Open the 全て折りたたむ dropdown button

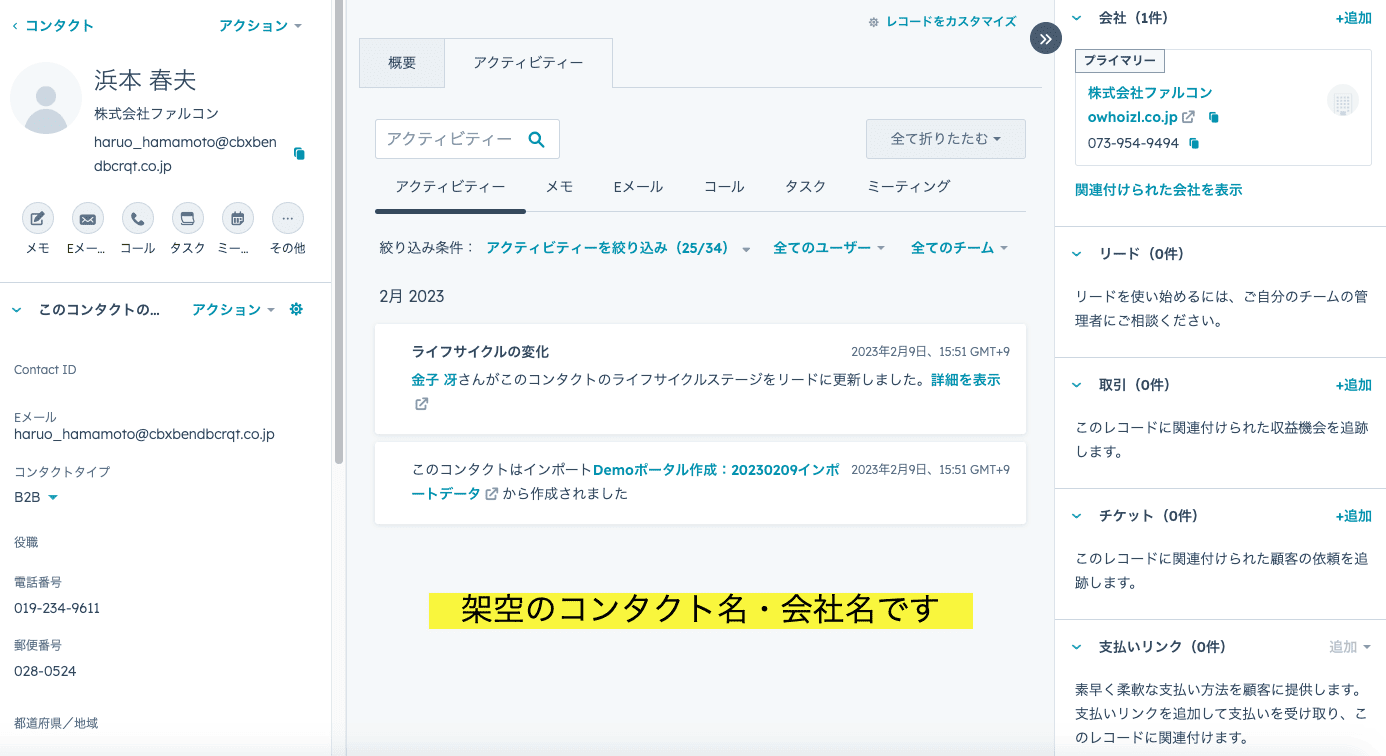(x=946, y=139)
